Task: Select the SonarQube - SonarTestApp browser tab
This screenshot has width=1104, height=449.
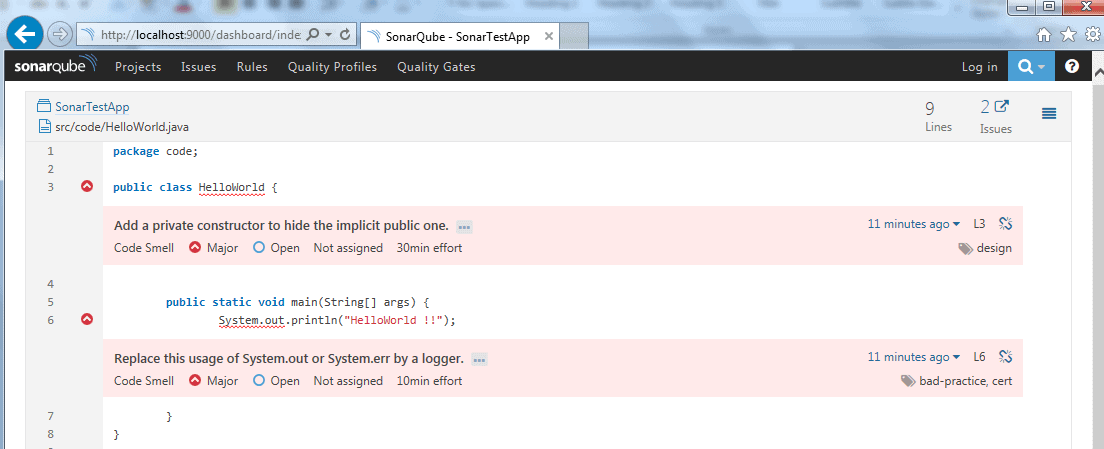Action: pyautogui.click(x=460, y=37)
